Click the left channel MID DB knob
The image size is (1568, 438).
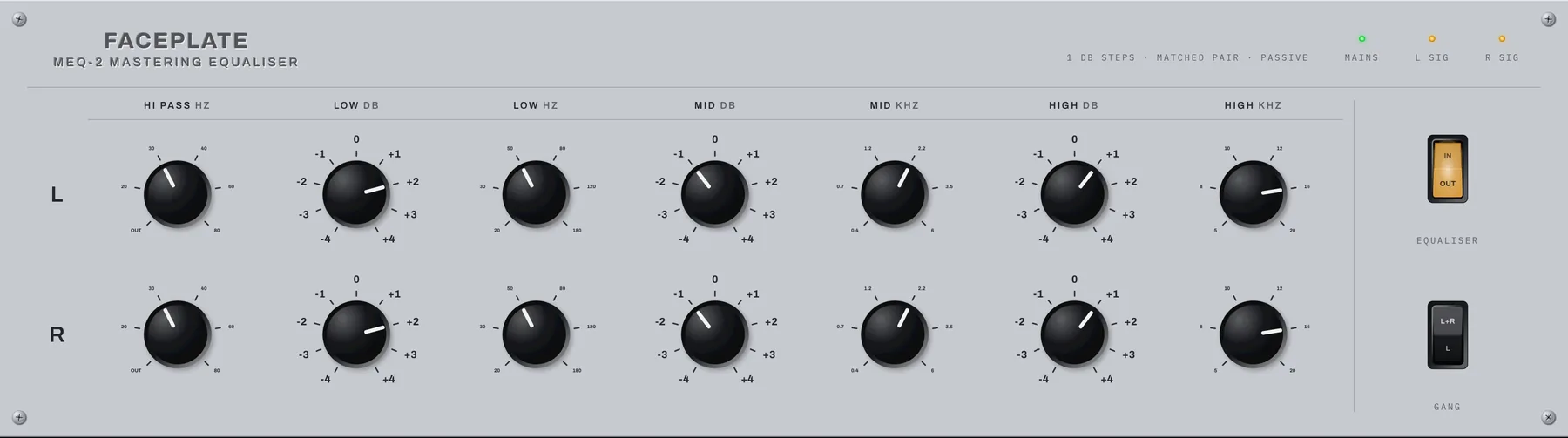click(x=715, y=193)
